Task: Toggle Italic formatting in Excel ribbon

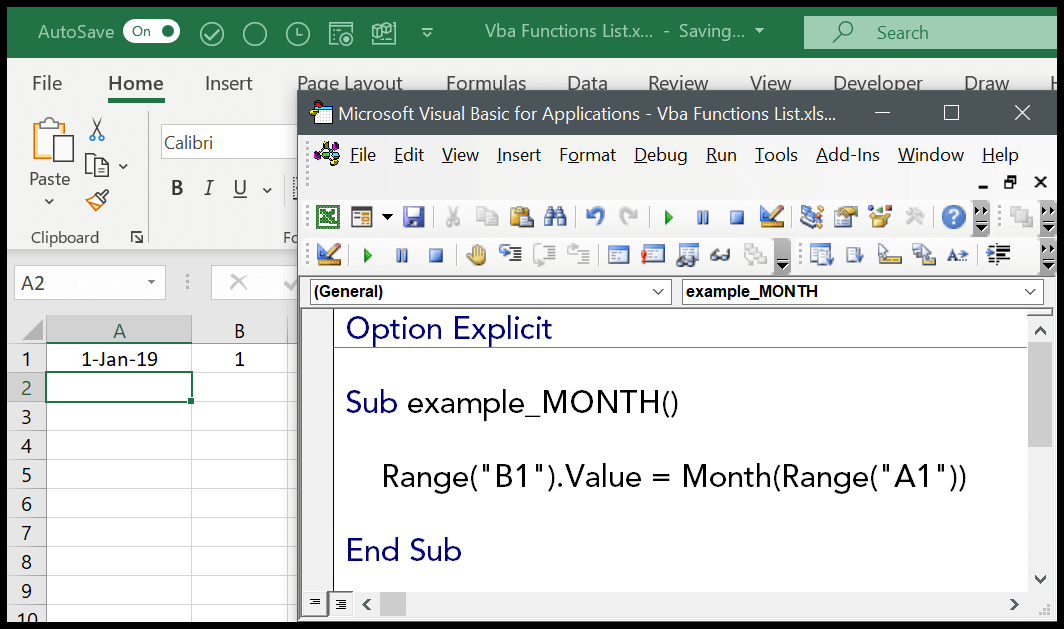Action: (x=209, y=189)
